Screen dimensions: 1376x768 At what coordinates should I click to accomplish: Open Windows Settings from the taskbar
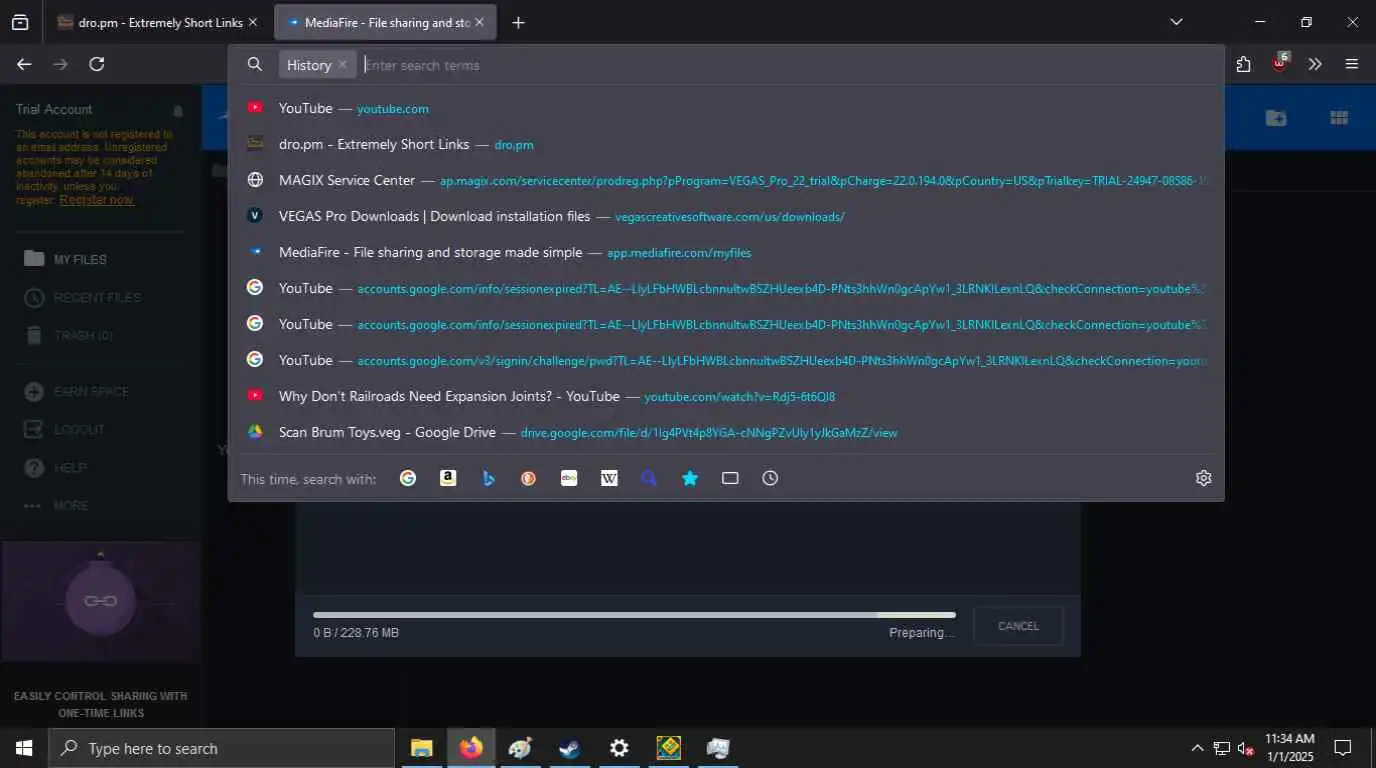click(619, 748)
